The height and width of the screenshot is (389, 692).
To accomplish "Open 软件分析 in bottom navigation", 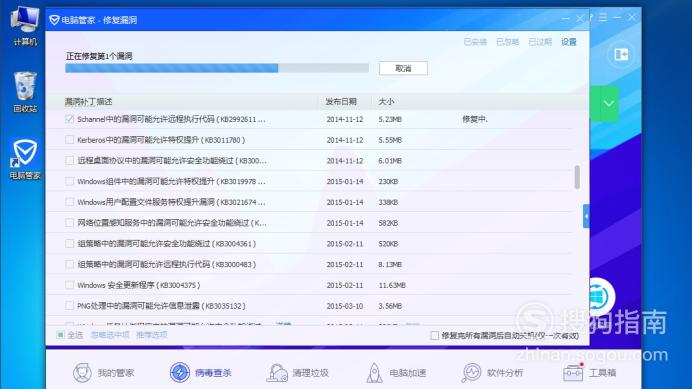I will [x=492, y=373].
